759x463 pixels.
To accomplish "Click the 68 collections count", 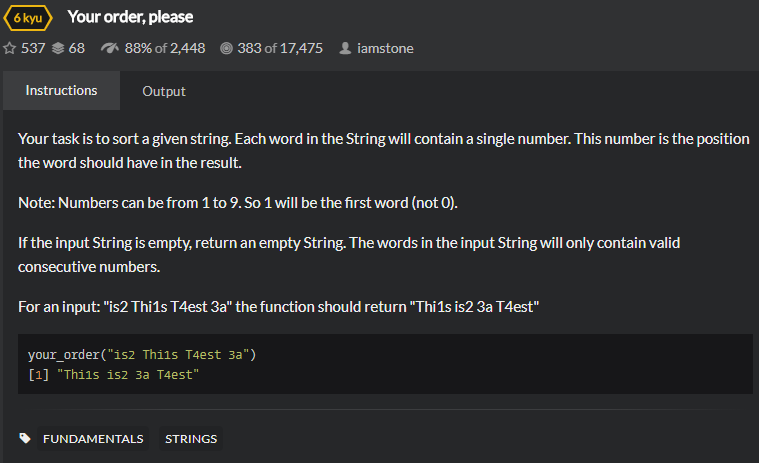I will point(77,48).
